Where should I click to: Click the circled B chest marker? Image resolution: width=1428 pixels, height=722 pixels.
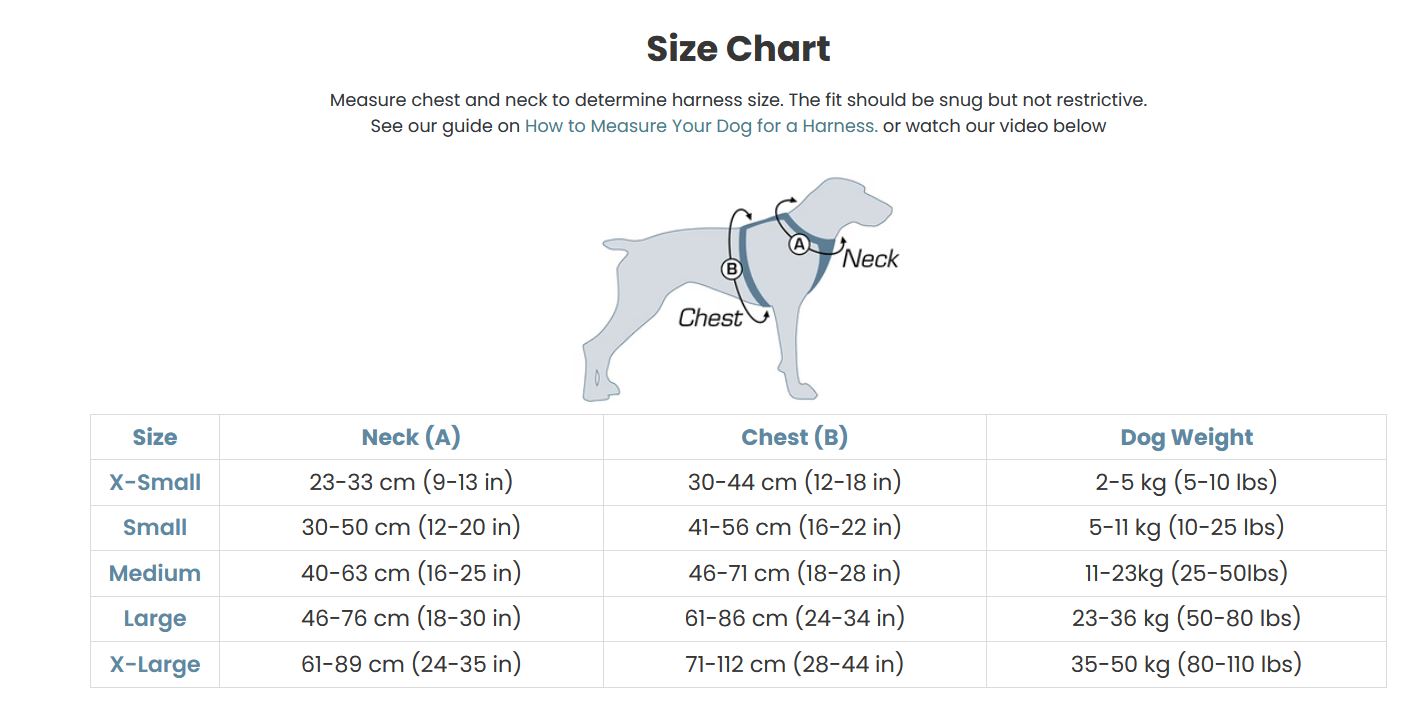(x=731, y=268)
